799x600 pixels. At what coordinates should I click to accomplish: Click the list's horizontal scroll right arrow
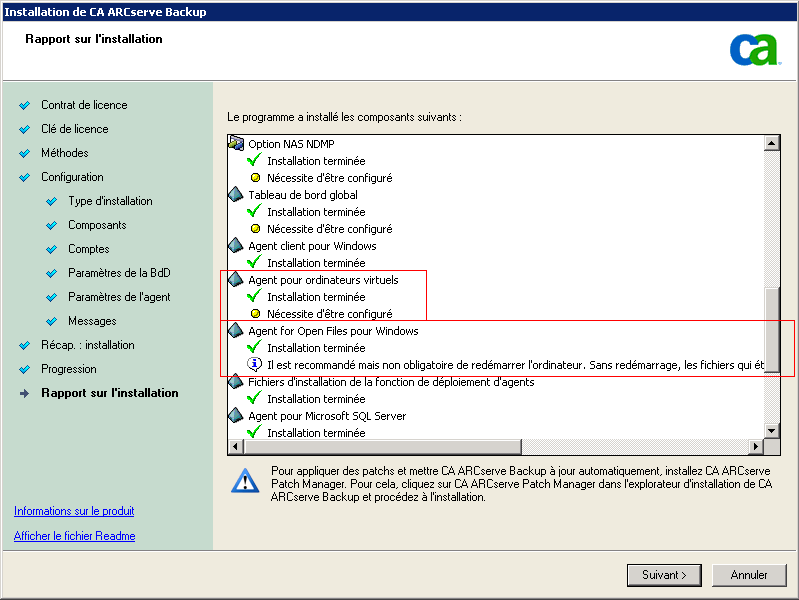756,447
